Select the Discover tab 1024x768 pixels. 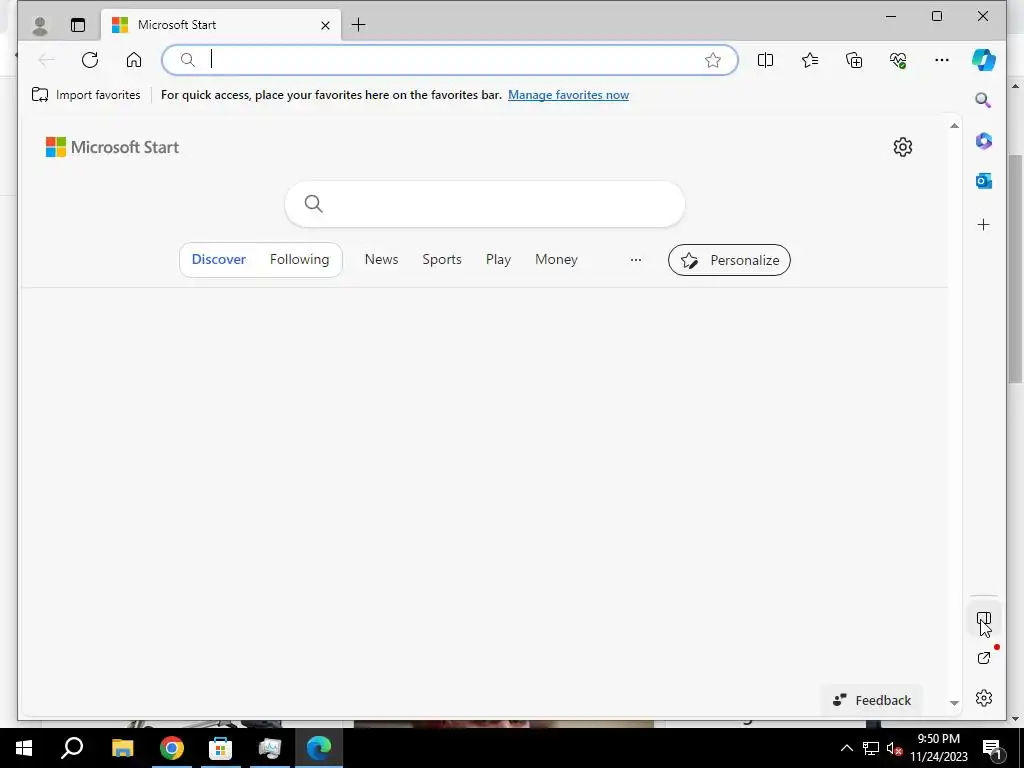click(x=219, y=259)
